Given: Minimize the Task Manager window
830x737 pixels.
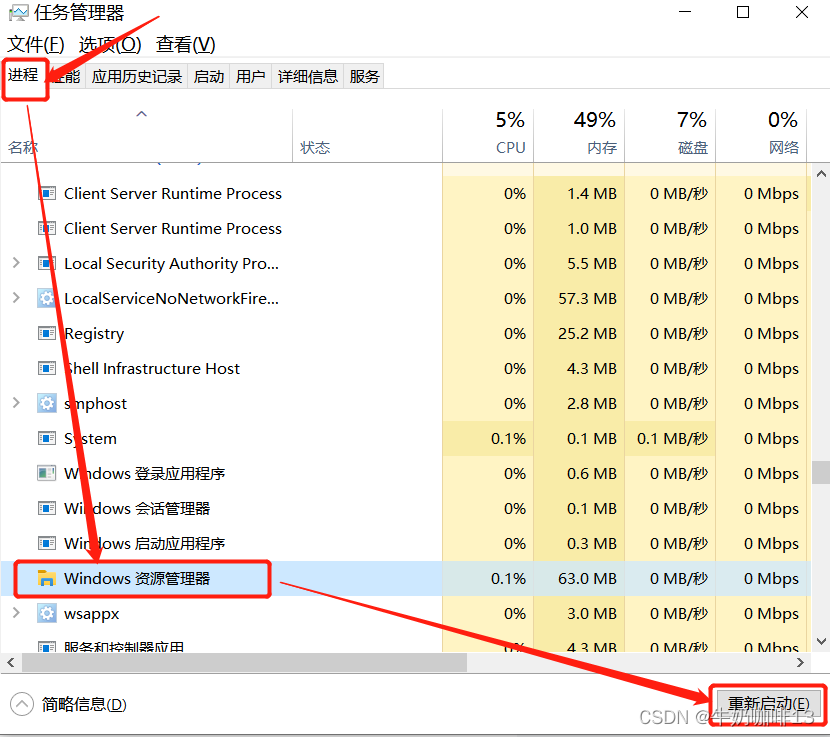Looking at the screenshot, I should [x=685, y=12].
